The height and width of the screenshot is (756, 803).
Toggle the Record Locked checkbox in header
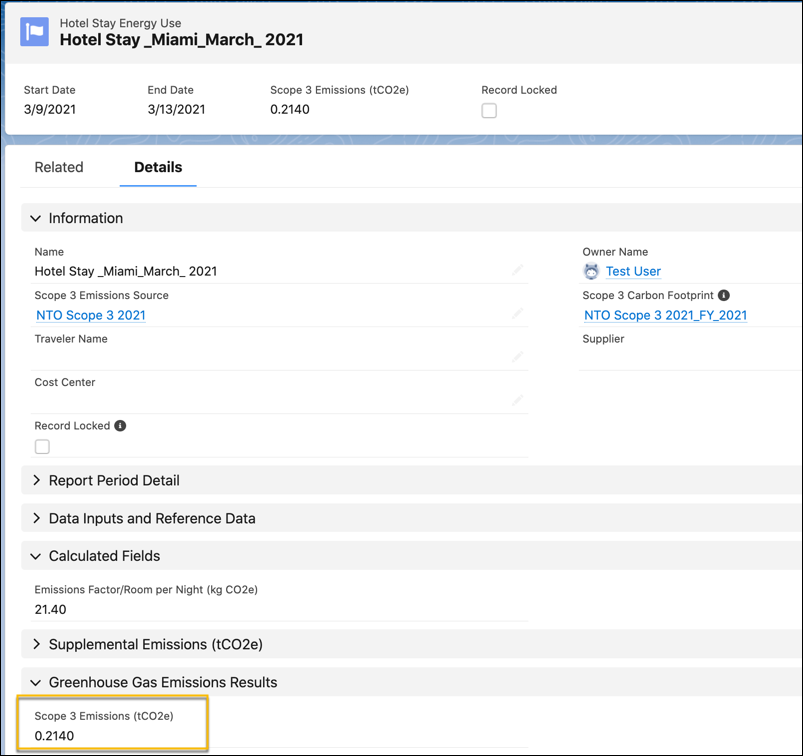pos(489,110)
